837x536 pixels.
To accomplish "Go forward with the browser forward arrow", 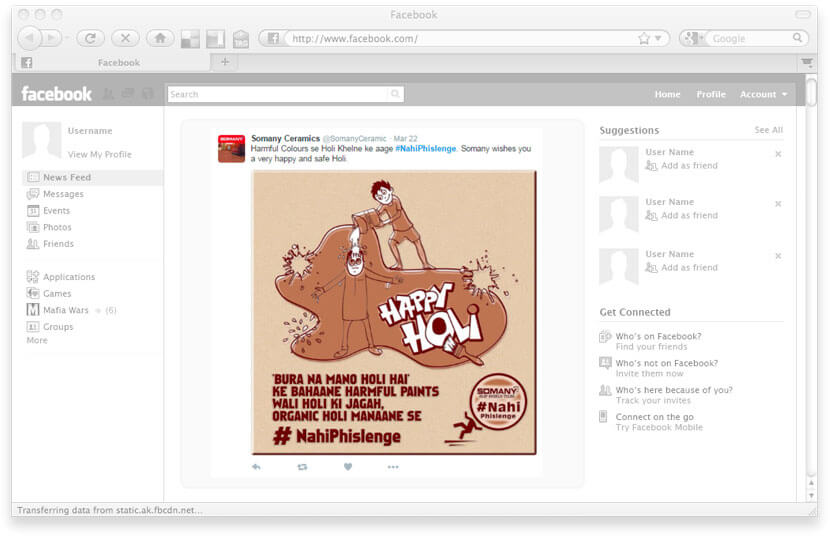I will (x=52, y=38).
